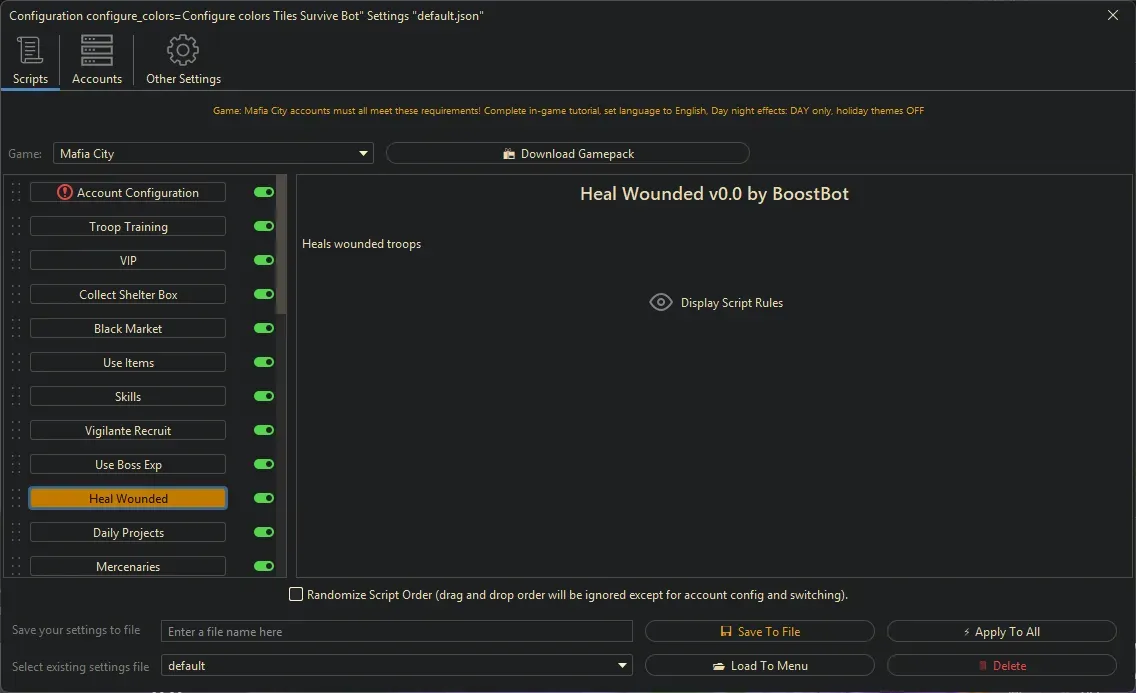This screenshot has height=693, width=1136.
Task: Select the Vigilante Recruit script
Action: 128,431
